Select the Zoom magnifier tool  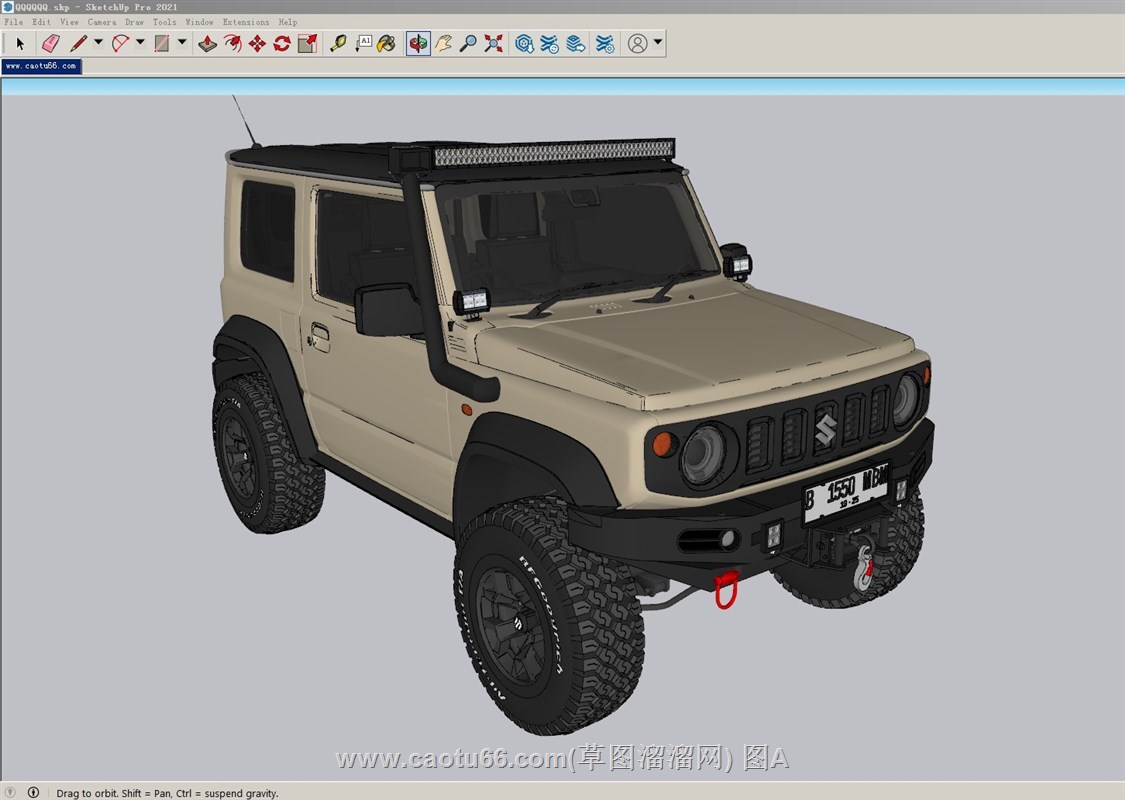pos(468,44)
